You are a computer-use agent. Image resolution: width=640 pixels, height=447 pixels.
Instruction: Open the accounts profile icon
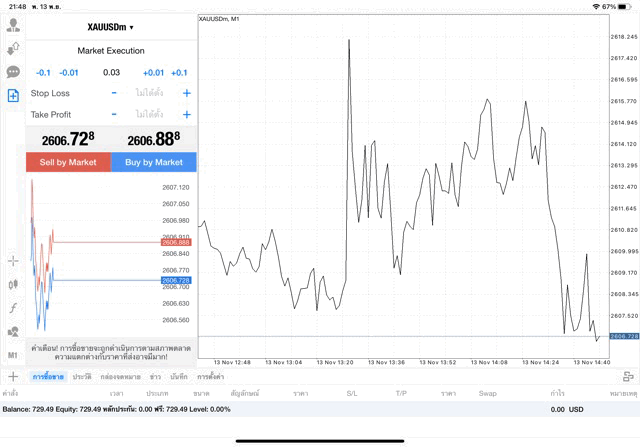pos(13,25)
